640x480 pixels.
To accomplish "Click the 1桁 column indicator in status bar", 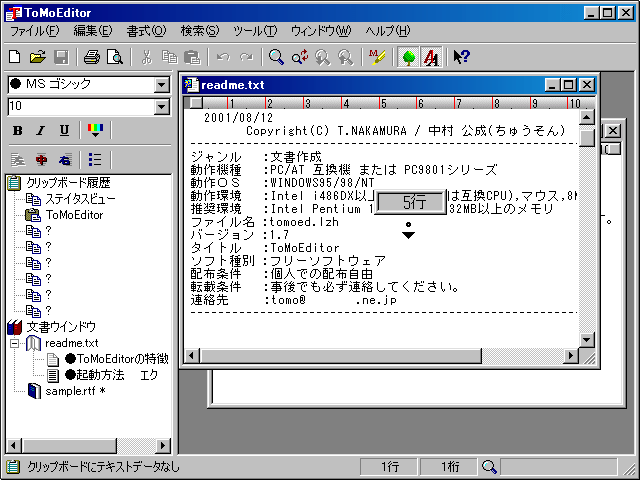I will point(449,467).
